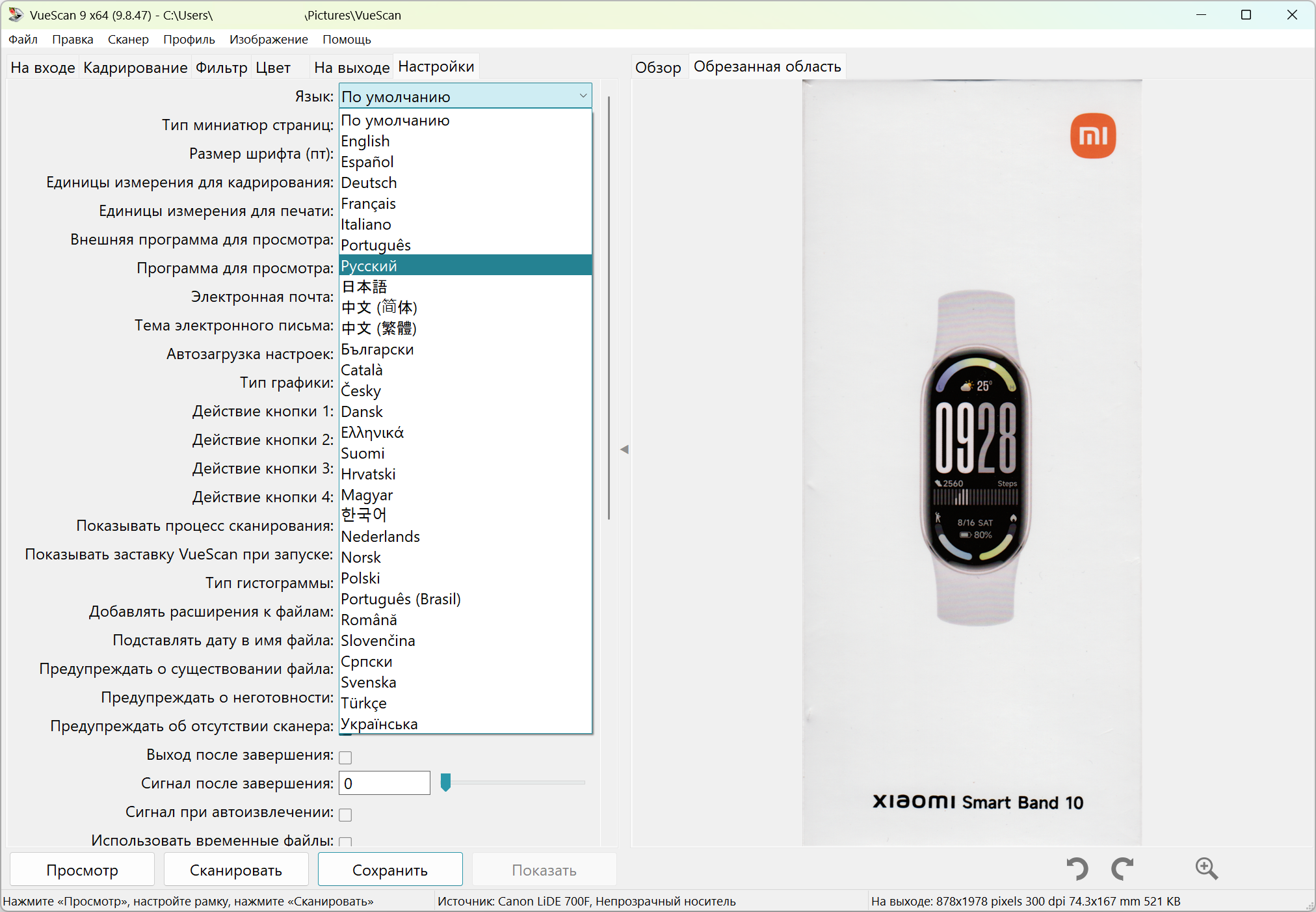Screen dimensions: 1316x912
Task: Switch to the 'На выходе' tab
Action: pyautogui.click(x=352, y=68)
